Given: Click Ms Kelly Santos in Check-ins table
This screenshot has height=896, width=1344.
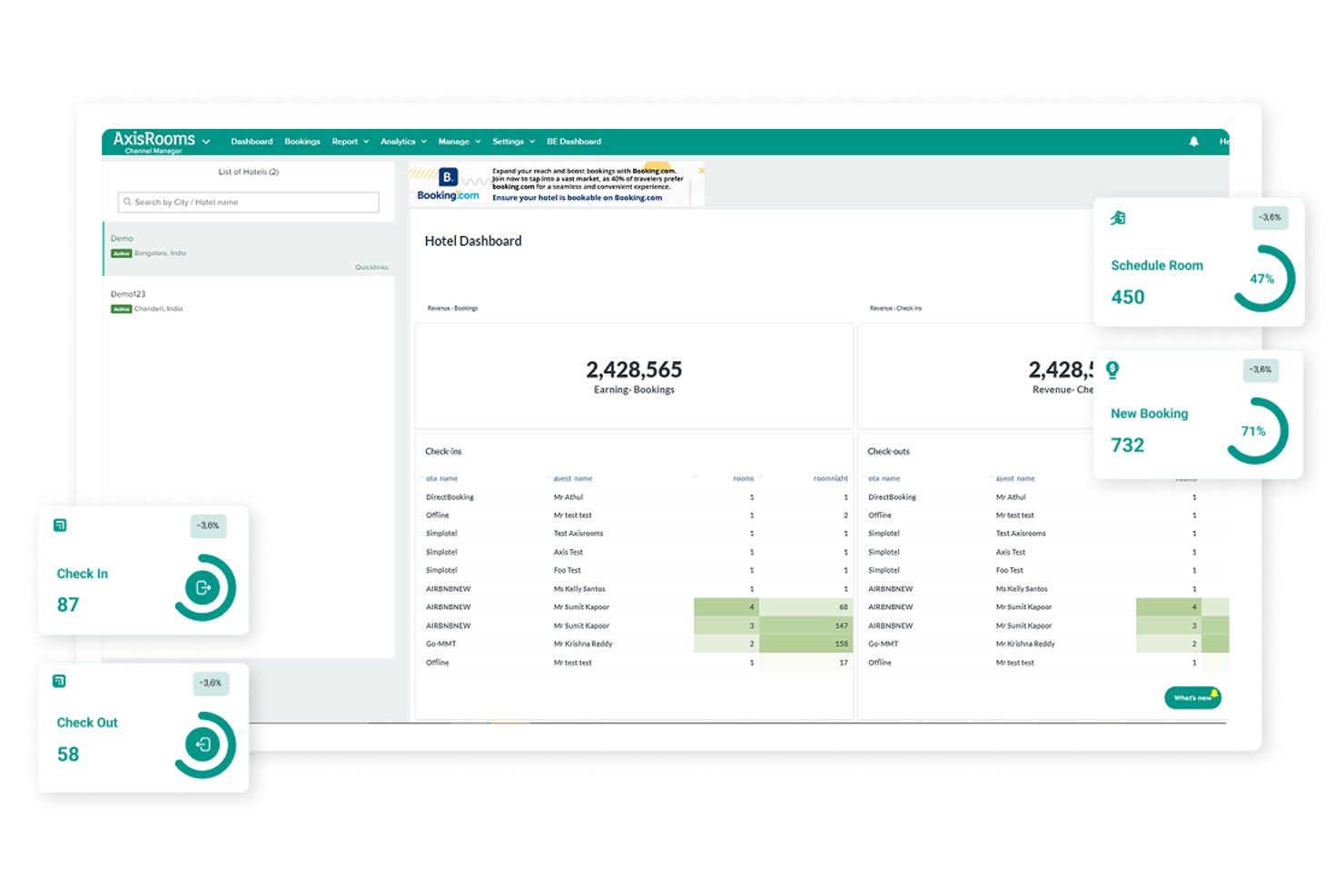Looking at the screenshot, I should pos(579,589).
